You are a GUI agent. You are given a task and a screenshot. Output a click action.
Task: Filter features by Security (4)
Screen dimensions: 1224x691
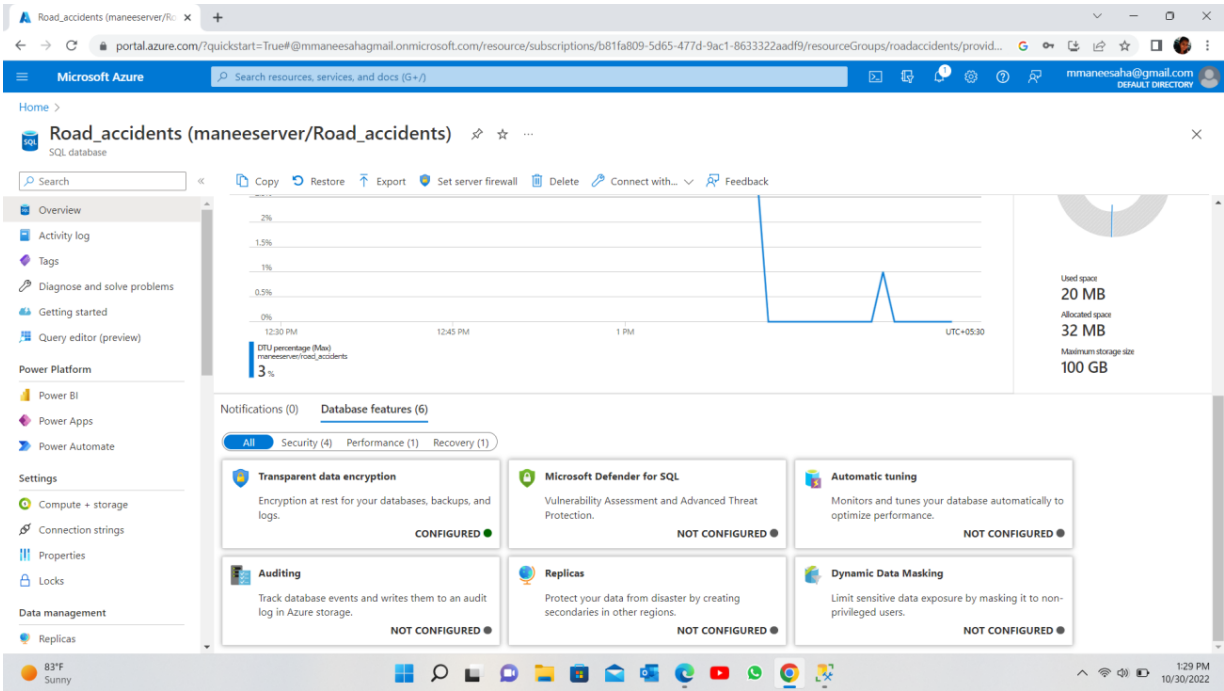(306, 442)
